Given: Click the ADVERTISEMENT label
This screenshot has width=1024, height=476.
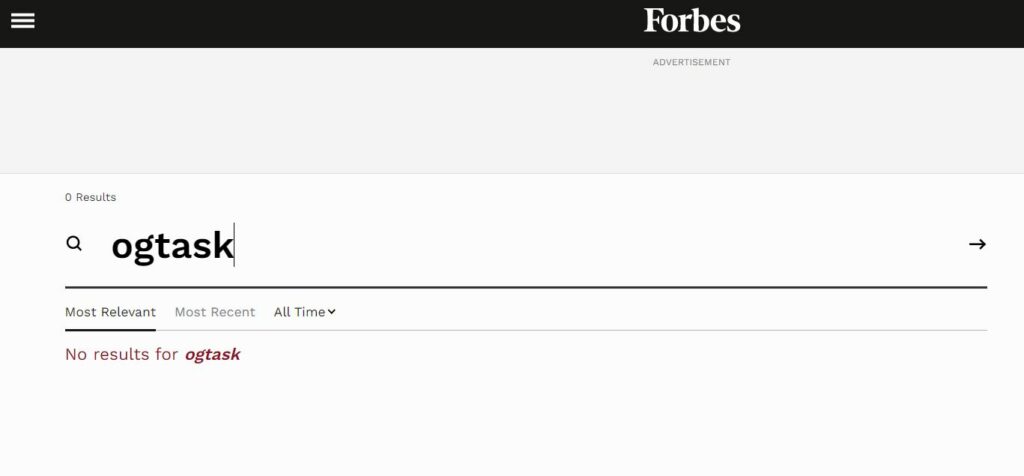Looking at the screenshot, I should (692, 62).
